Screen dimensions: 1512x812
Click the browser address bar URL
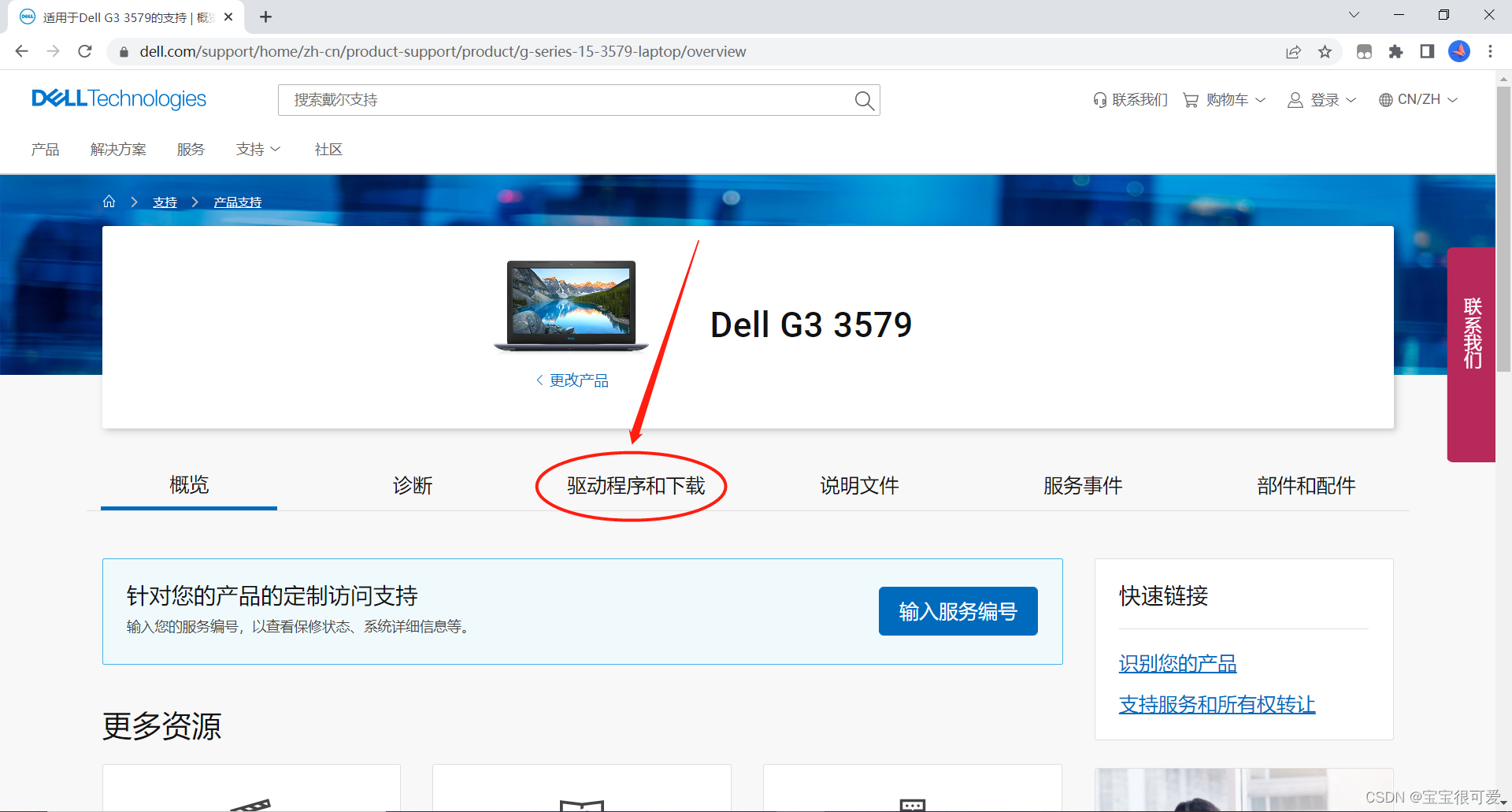point(443,52)
